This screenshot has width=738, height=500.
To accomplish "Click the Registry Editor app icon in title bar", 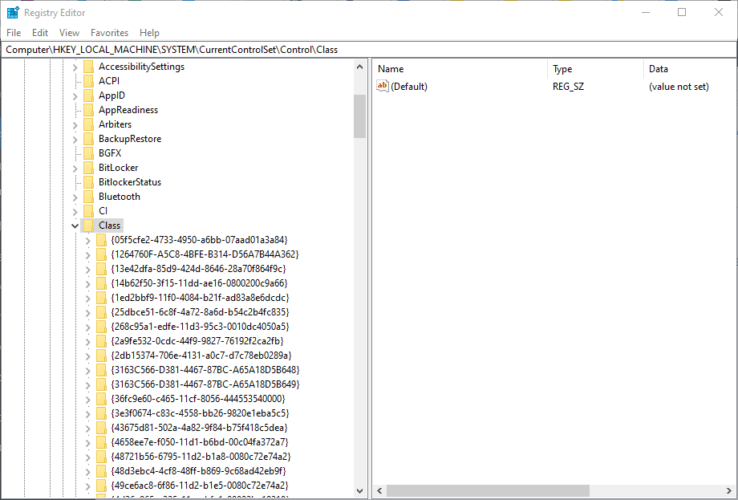I will point(13,13).
